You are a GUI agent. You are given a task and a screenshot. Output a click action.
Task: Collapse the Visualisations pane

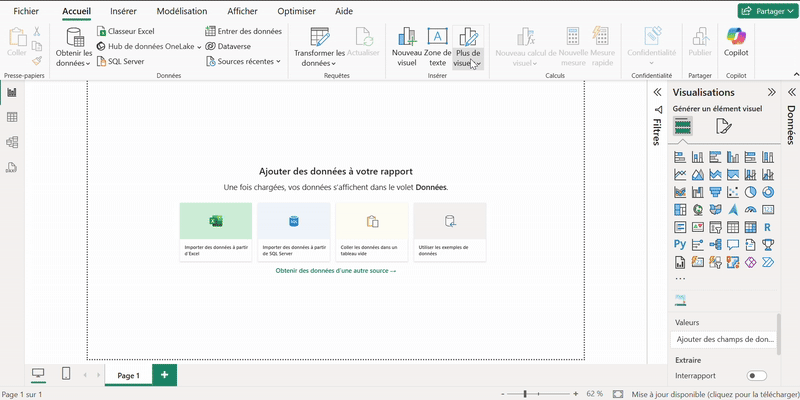point(771,92)
